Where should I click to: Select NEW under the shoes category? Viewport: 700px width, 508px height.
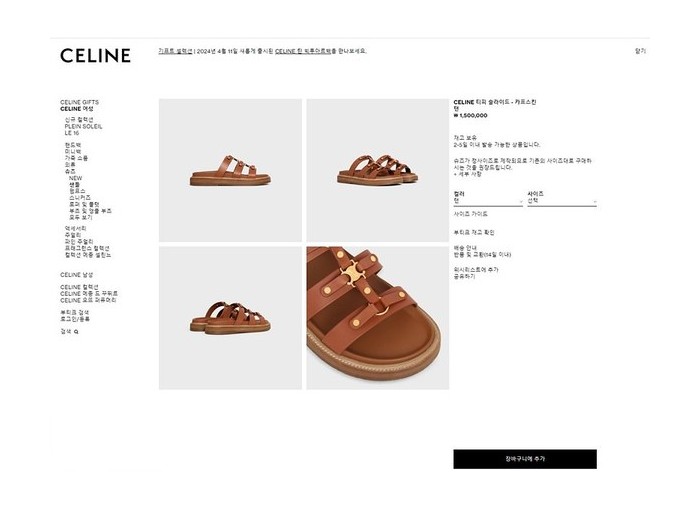pyautogui.click(x=75, y=178)
